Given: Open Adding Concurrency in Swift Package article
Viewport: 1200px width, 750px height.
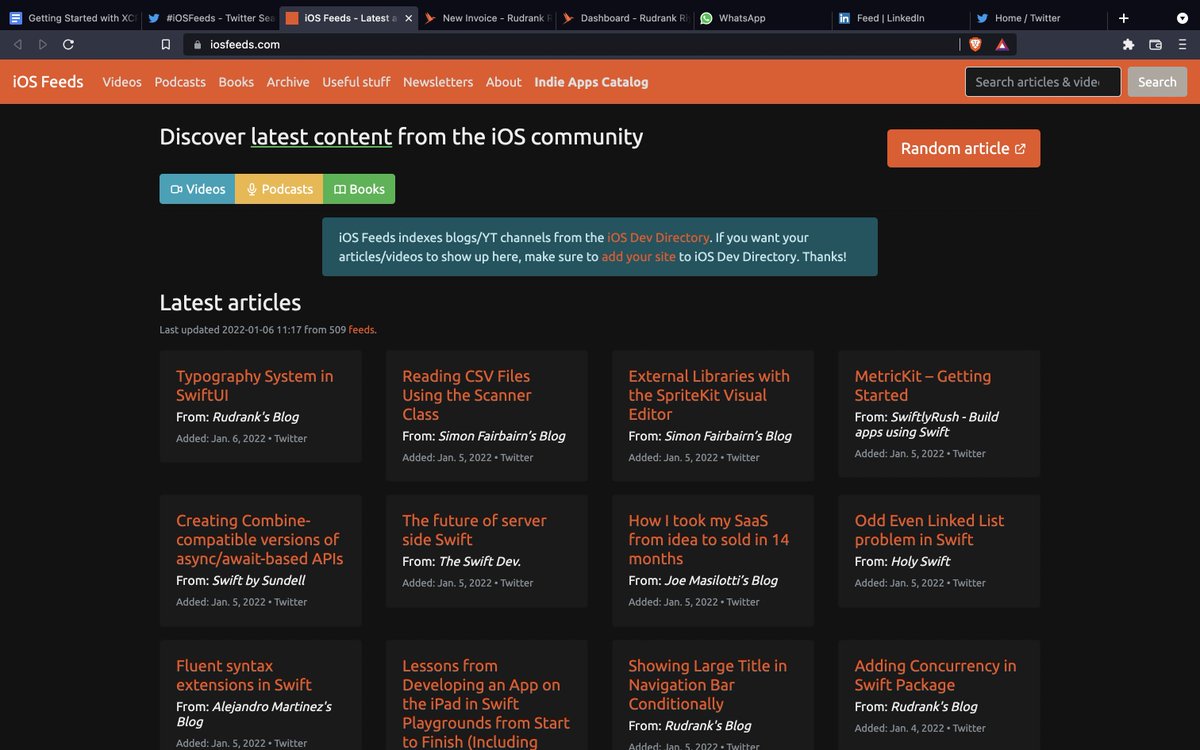Looking at the screenshot, I should pyautogui.click(x=935, y=675).
